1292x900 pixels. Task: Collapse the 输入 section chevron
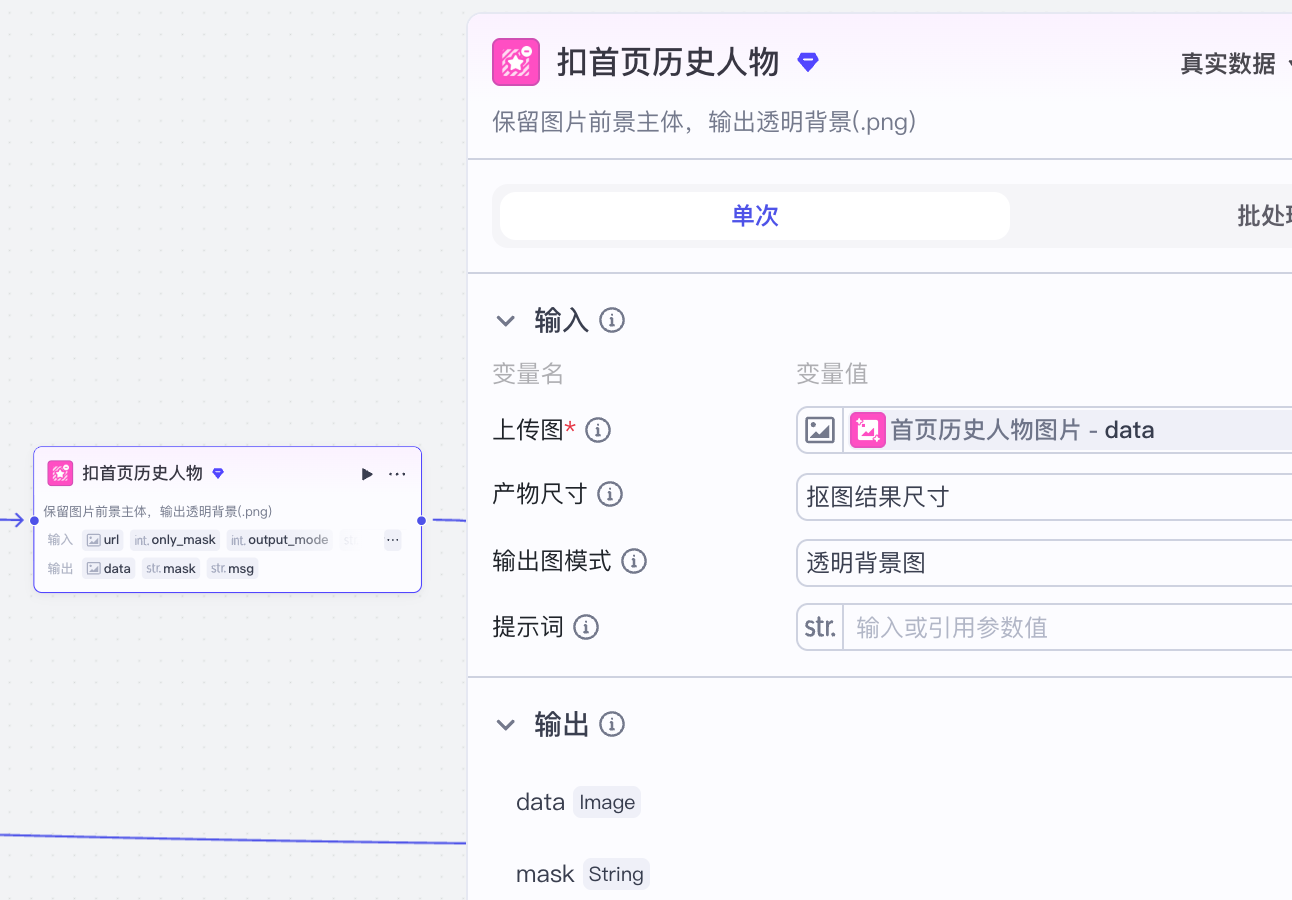click(506, 321)
